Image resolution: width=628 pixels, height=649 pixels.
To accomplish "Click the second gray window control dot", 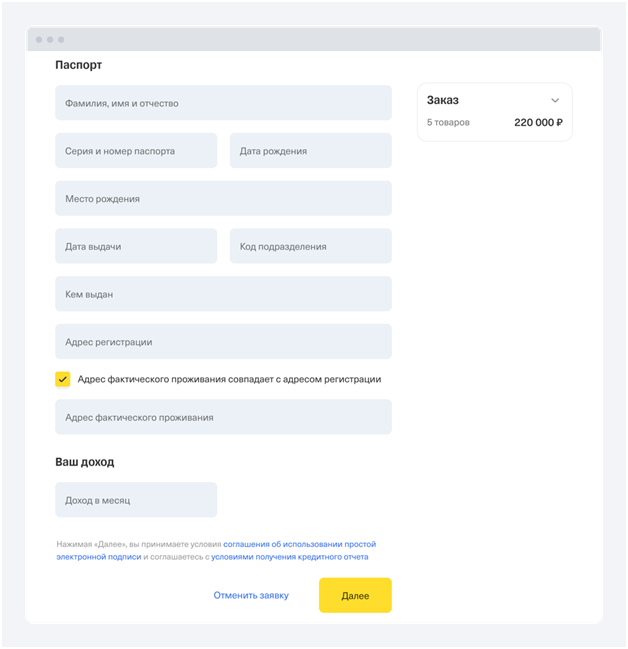I will tap(50, 40).
